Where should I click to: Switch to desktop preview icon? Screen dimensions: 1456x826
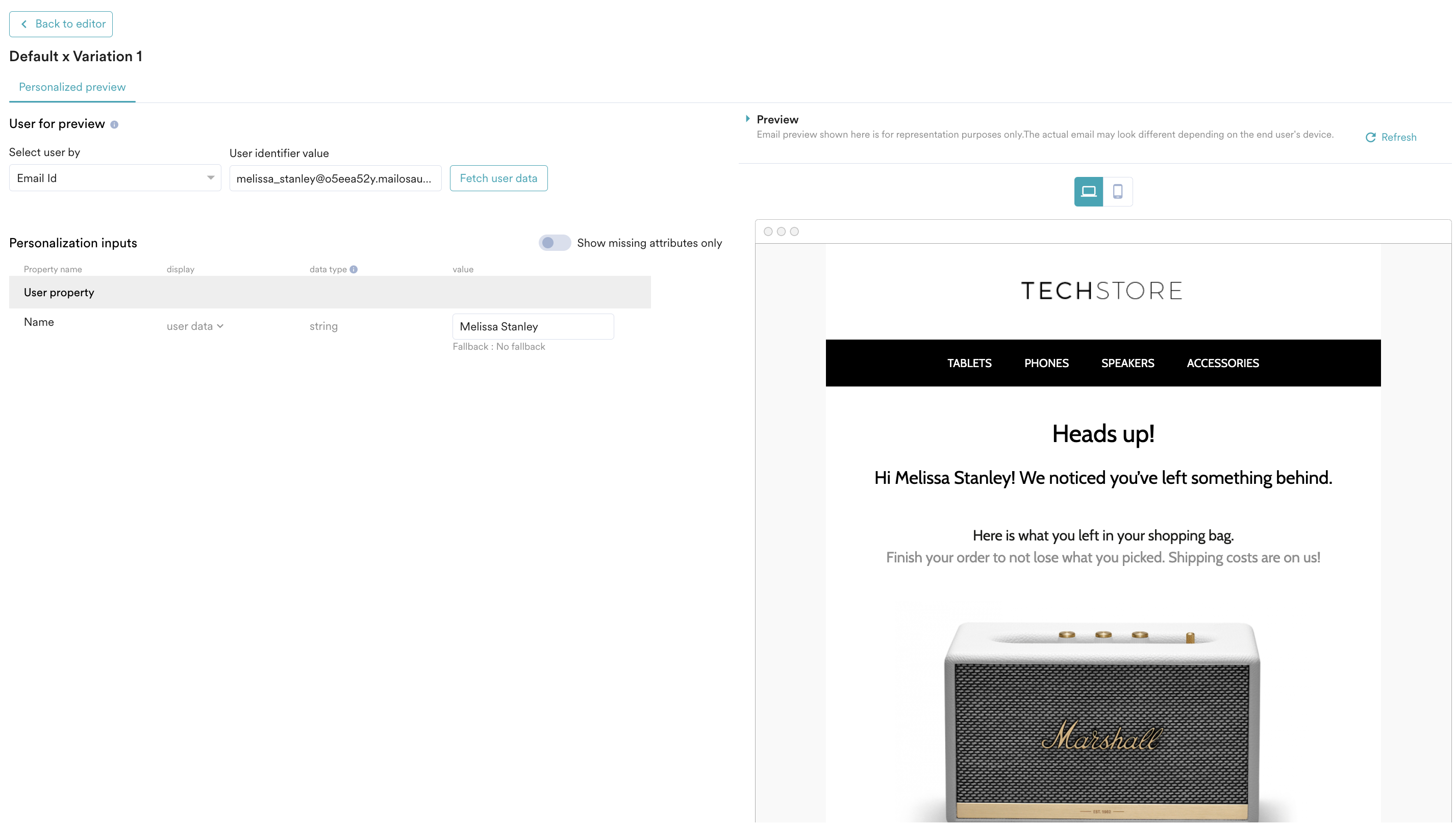tap(1088, 191)
